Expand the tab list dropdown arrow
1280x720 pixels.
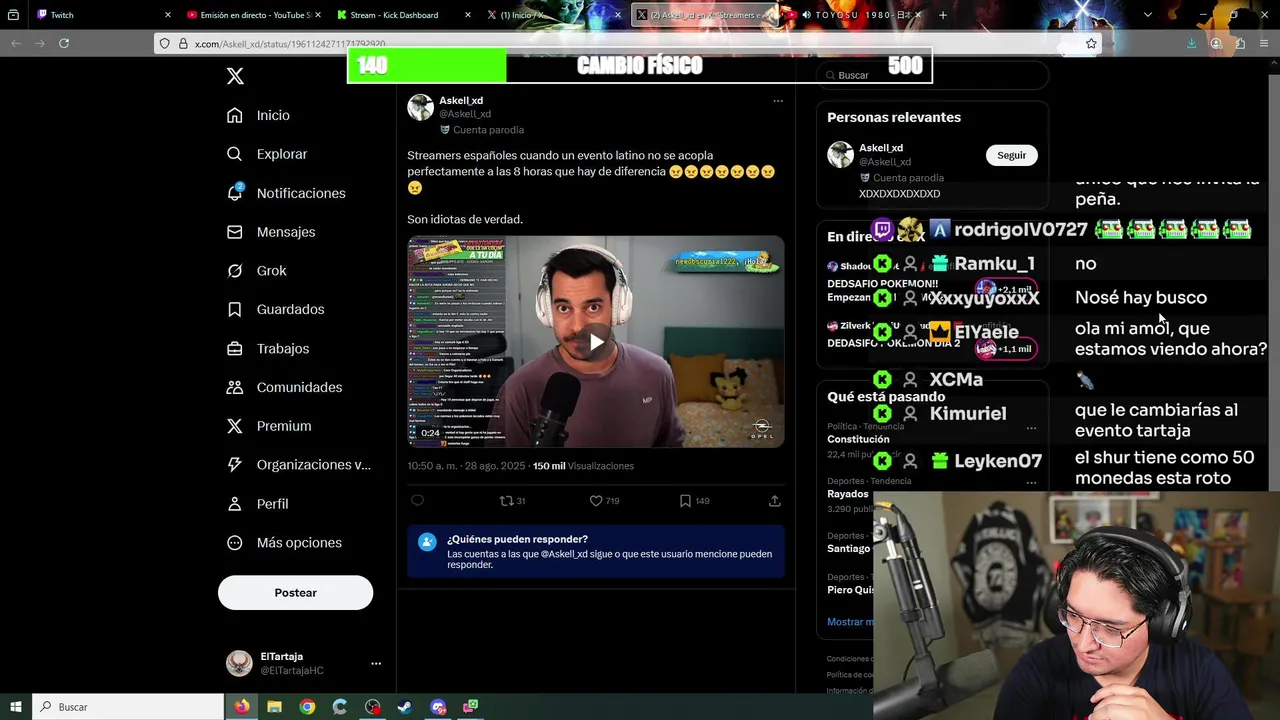1147,15
